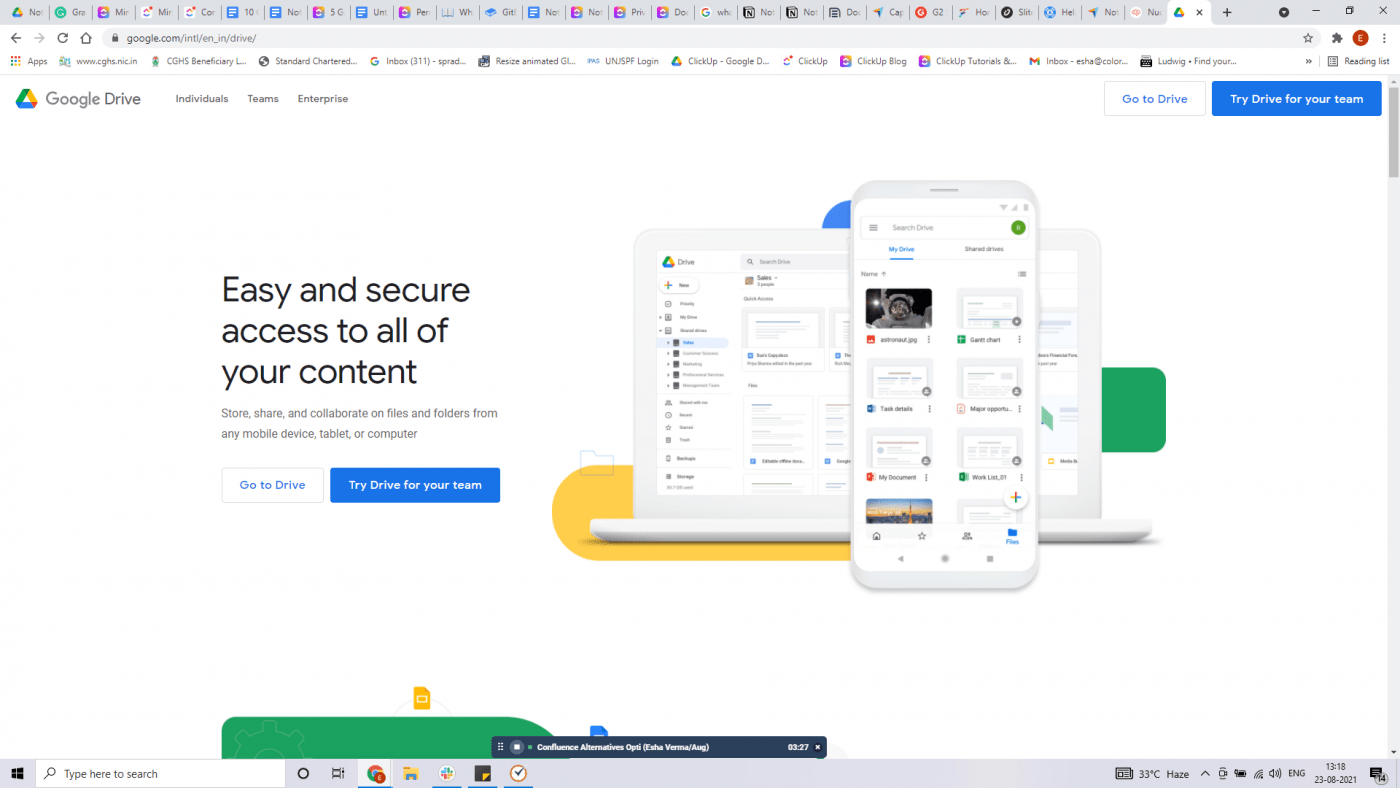The width and height of the screenshot is (1400, 788).
Task: Go to browser home page icon
Action: point(87,38)
